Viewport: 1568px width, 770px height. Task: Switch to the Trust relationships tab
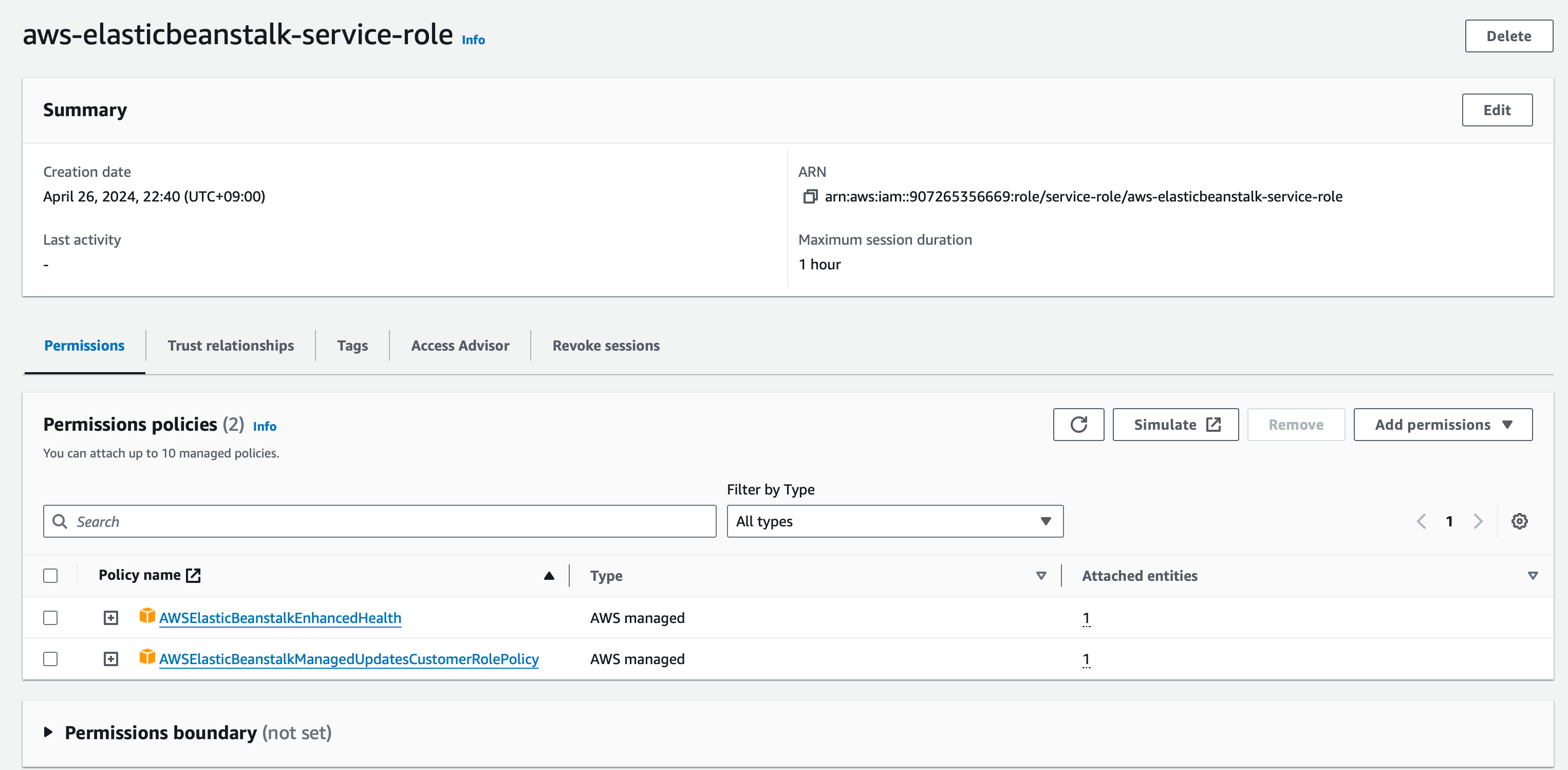click(231, 345)
